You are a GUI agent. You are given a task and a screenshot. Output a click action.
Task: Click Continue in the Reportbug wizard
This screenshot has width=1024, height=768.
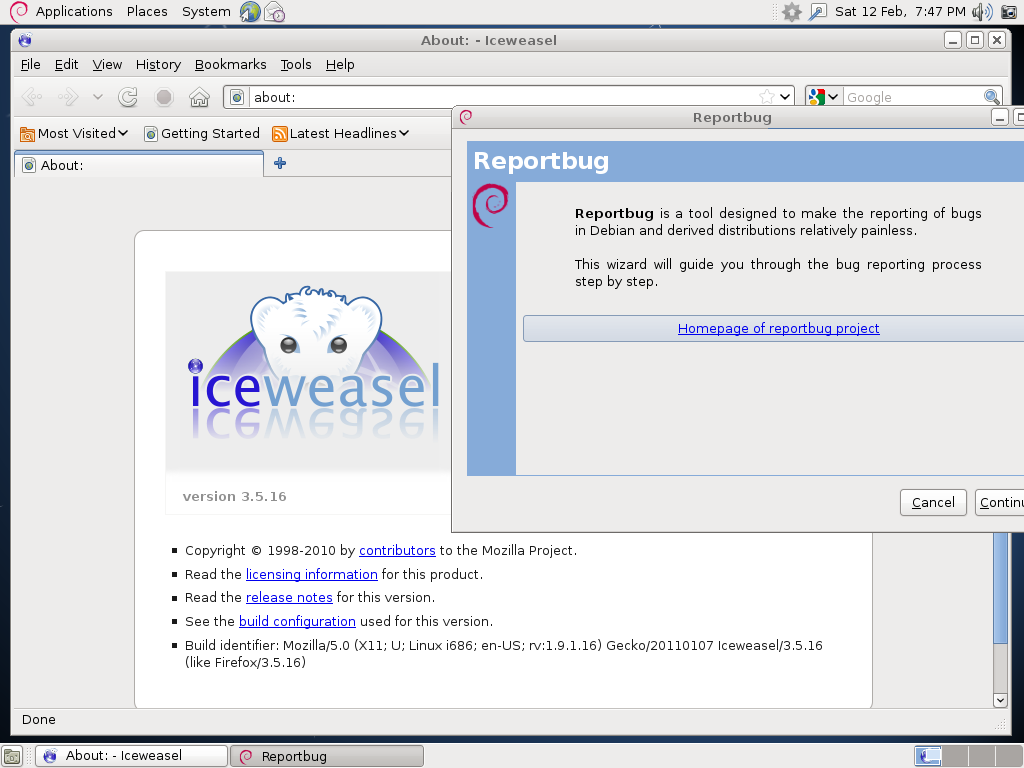coord(1000,503)
